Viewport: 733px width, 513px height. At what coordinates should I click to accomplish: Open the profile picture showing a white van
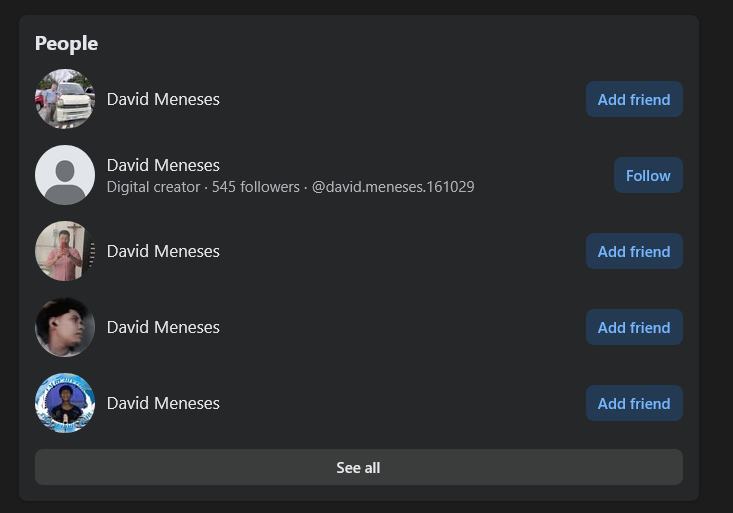tap(65, 99)
